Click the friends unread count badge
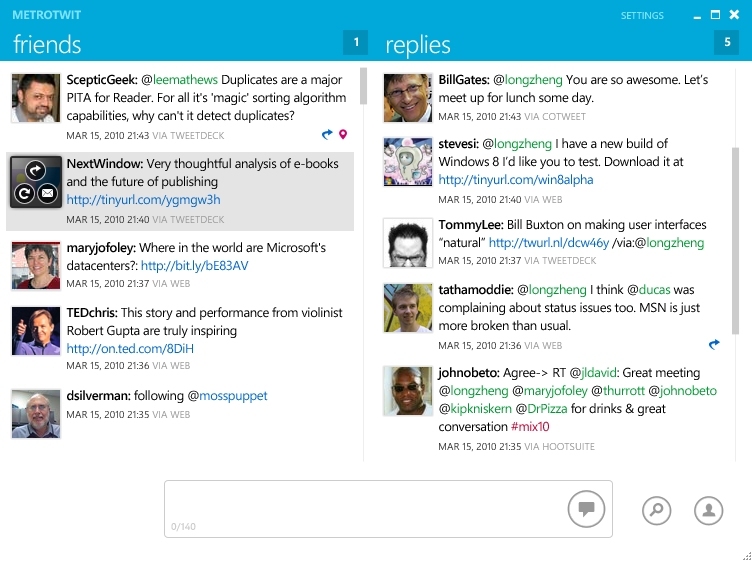 pyautogui.click(x=355, y=43)
